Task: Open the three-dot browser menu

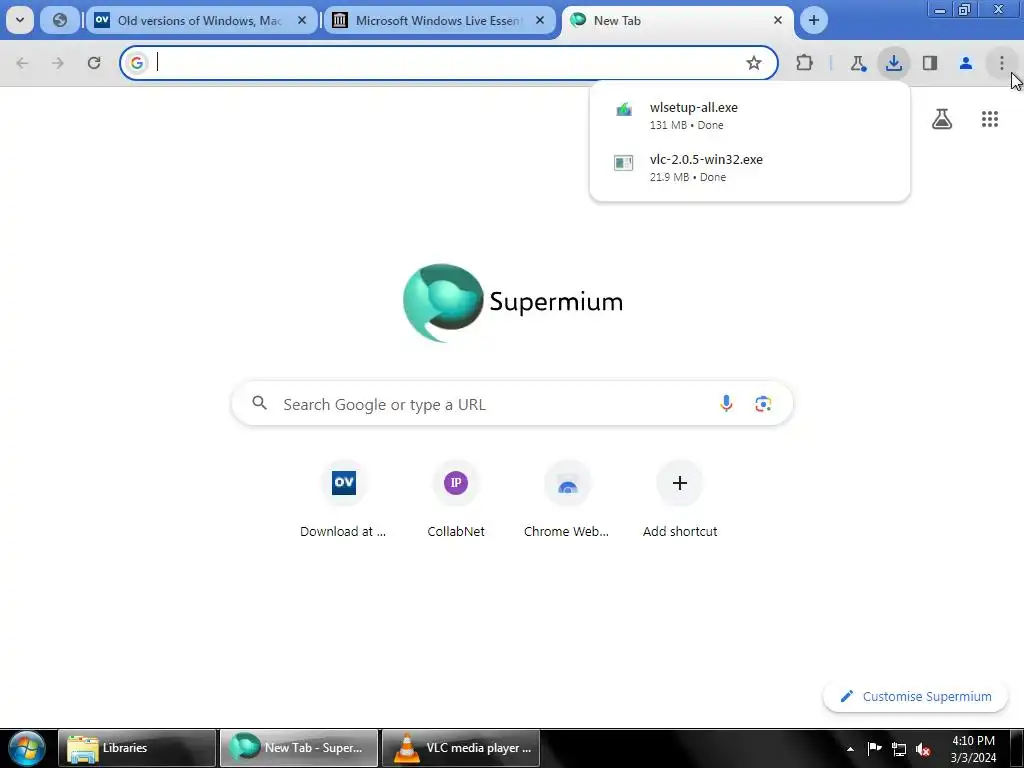Action: click(1001, 63)
